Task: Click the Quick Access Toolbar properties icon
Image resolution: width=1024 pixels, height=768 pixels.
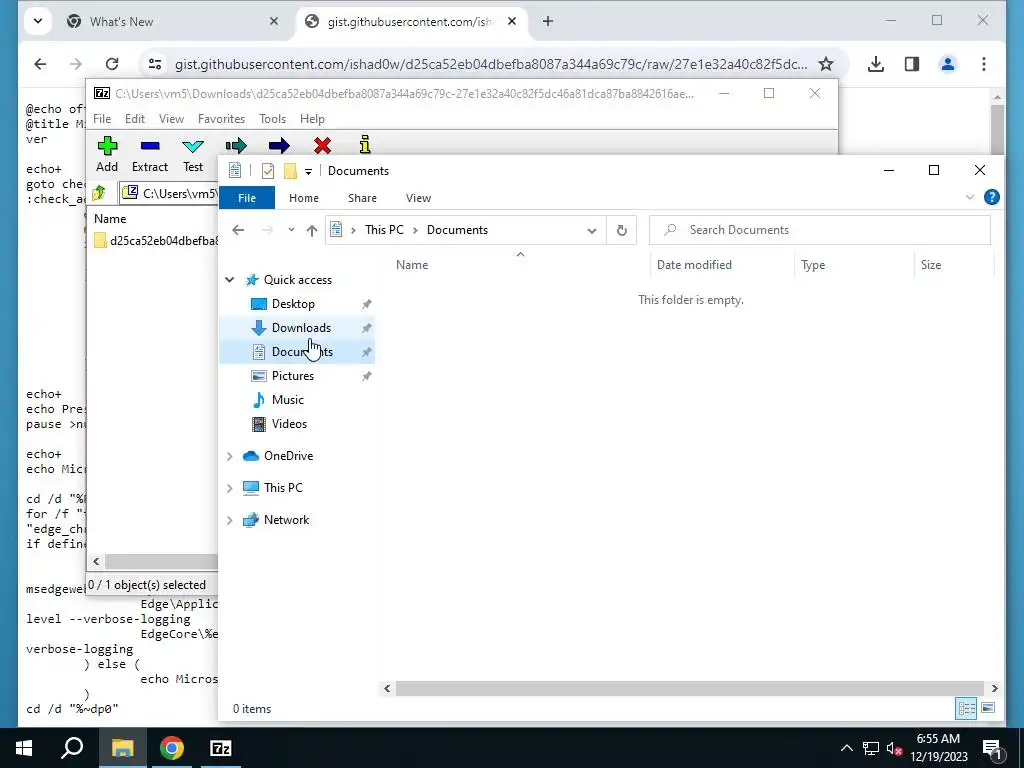Action: click(267, 171)
